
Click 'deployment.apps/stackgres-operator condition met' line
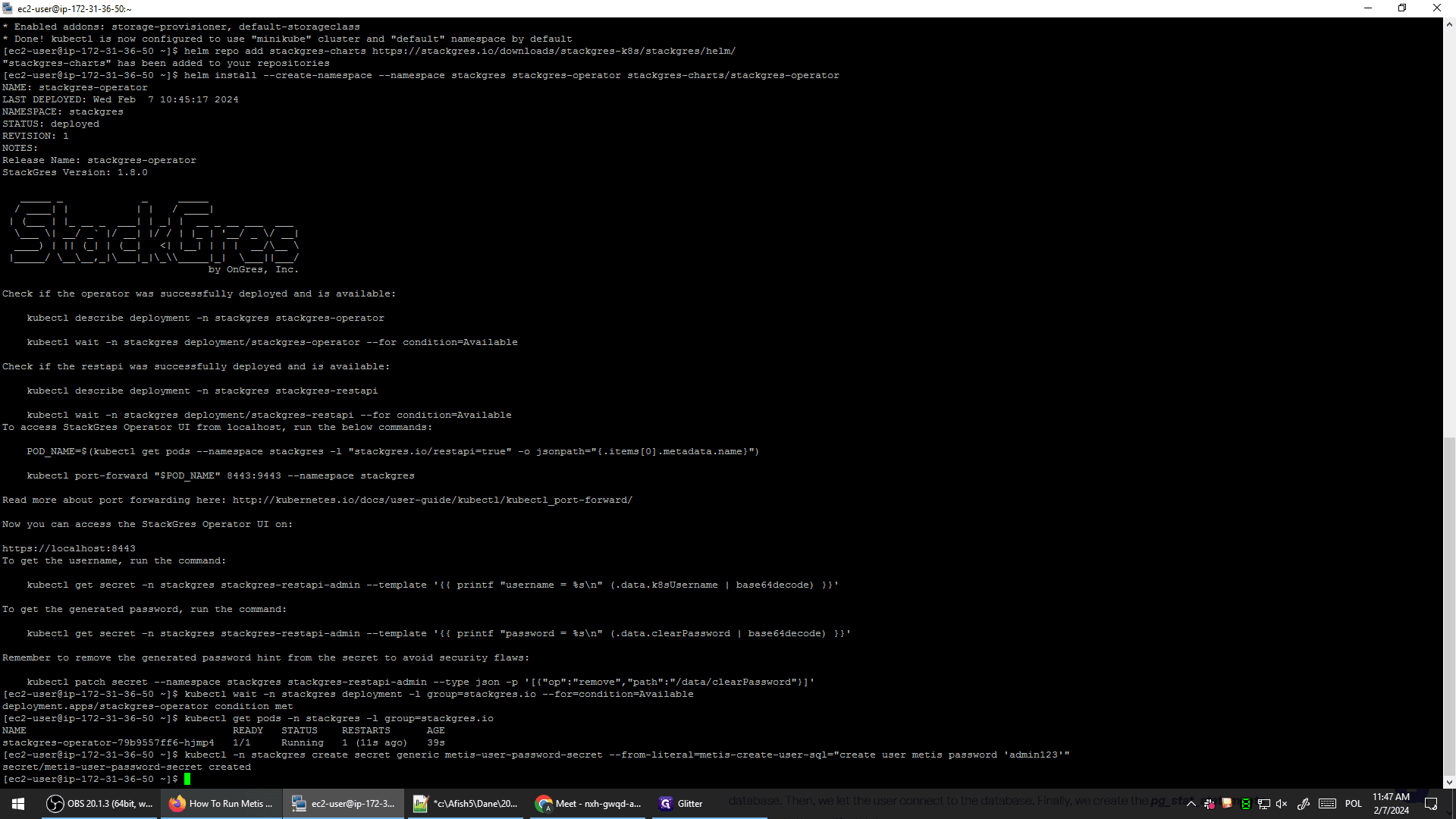tap(148, 707)
